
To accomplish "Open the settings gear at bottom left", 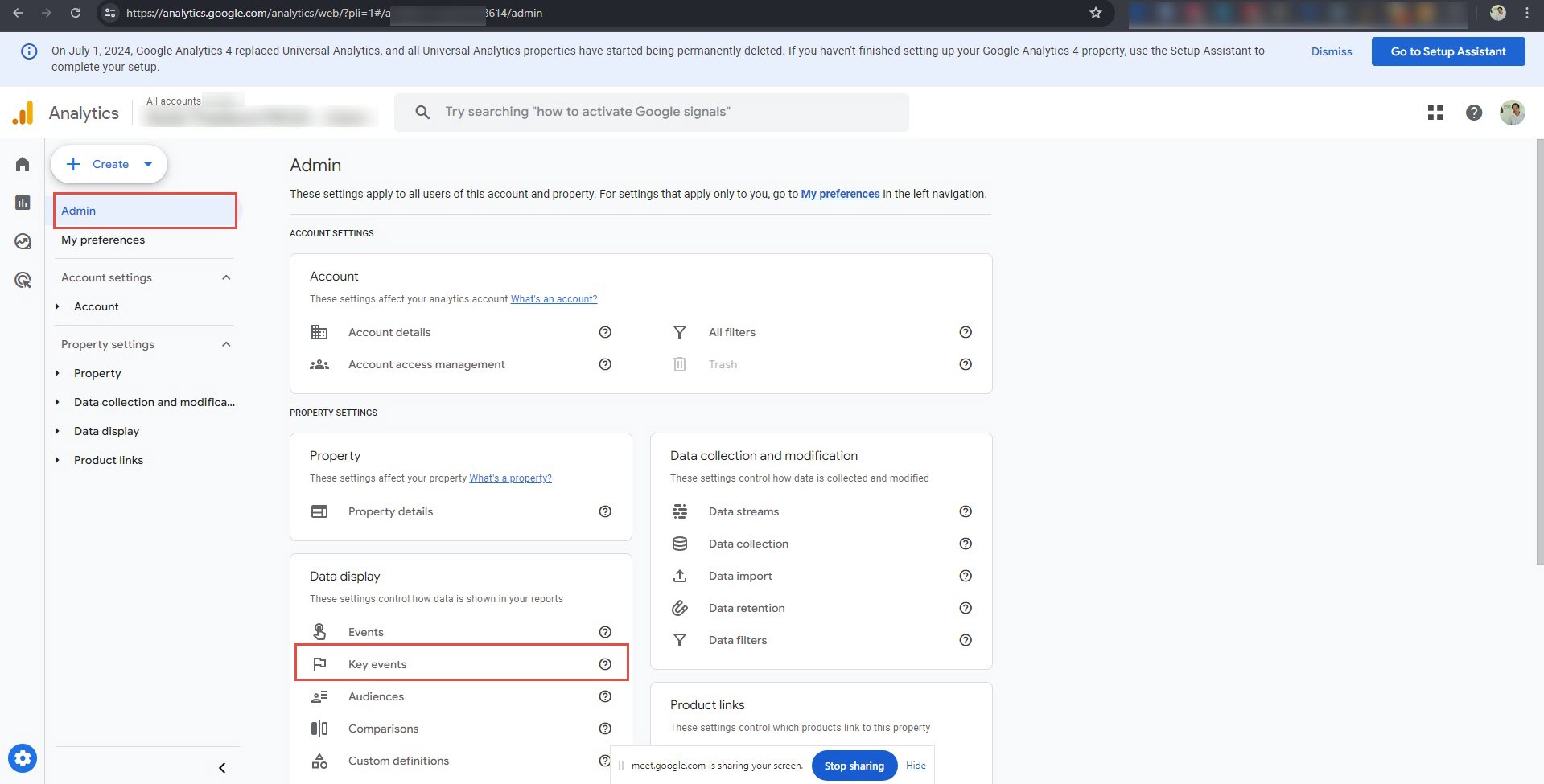I will (x=23, y=757).
